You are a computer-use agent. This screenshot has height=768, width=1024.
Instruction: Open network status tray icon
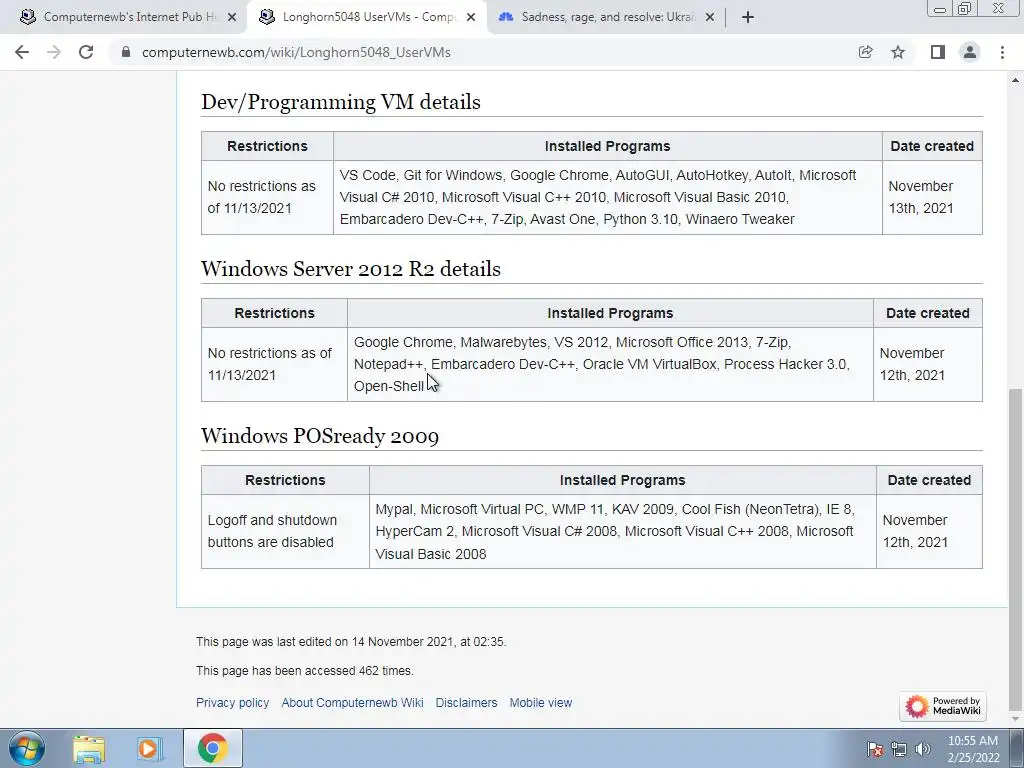tap(899, 749)
